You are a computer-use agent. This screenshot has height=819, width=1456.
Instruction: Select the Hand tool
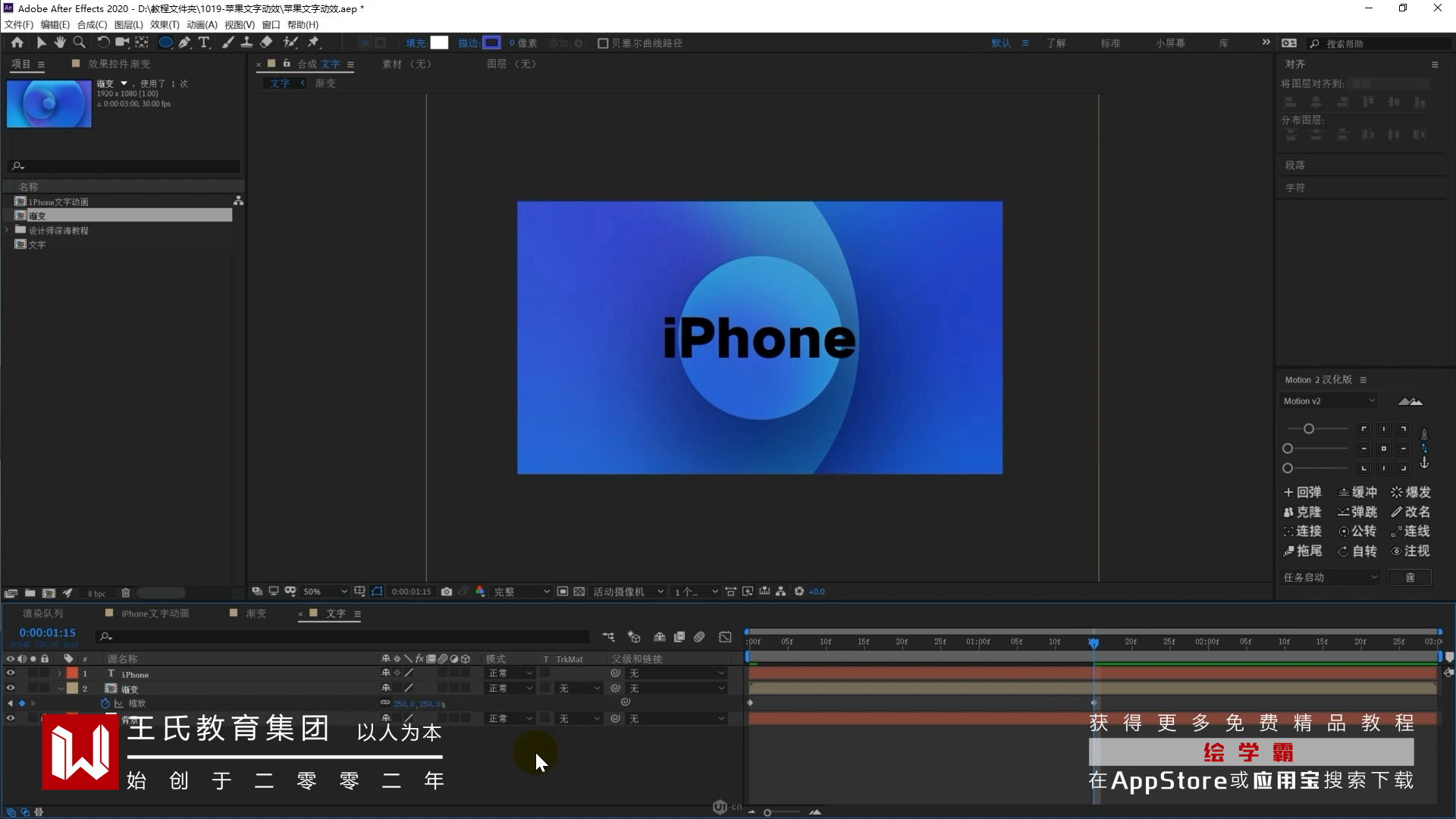pos(60,42)
